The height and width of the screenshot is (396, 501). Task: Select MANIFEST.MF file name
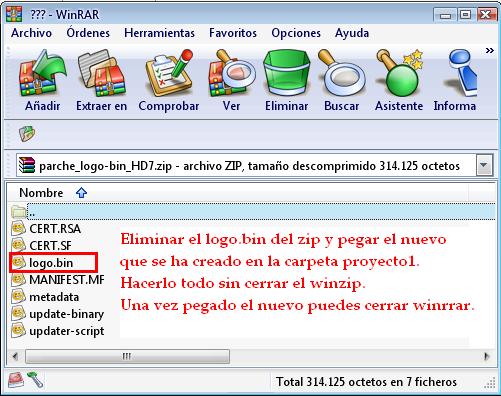67,280
